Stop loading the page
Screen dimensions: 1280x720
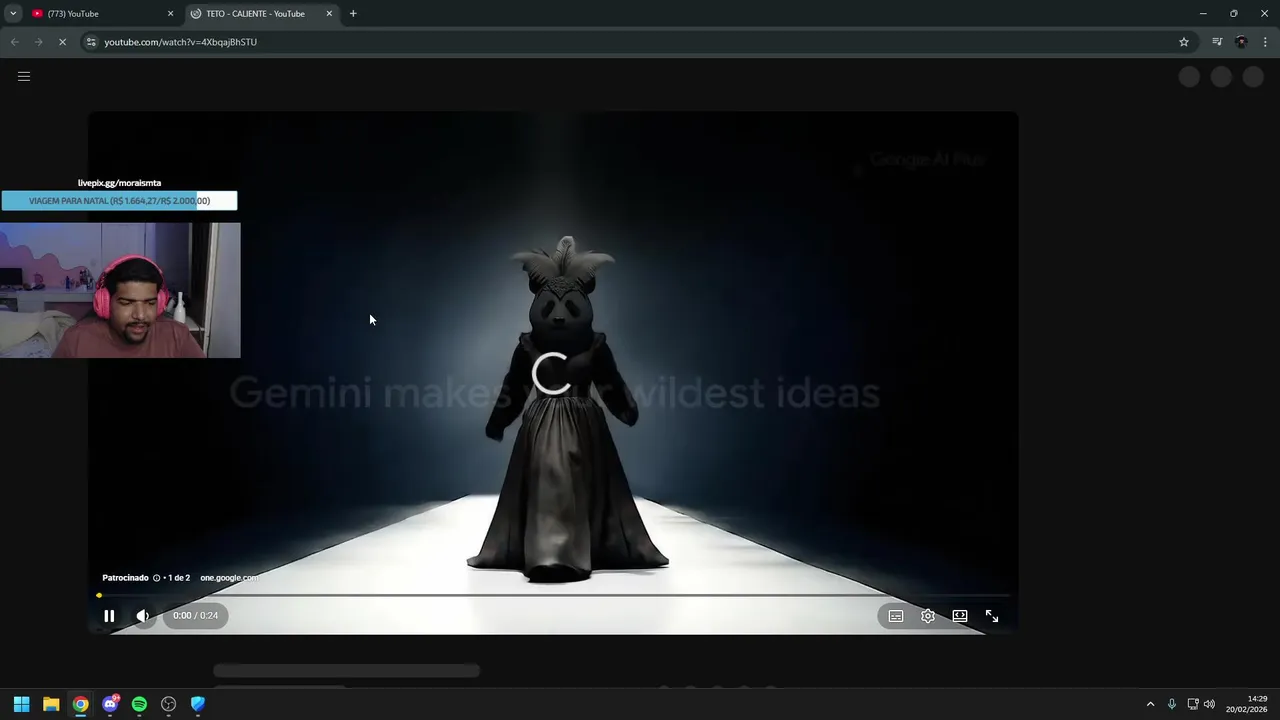(62, 42)
